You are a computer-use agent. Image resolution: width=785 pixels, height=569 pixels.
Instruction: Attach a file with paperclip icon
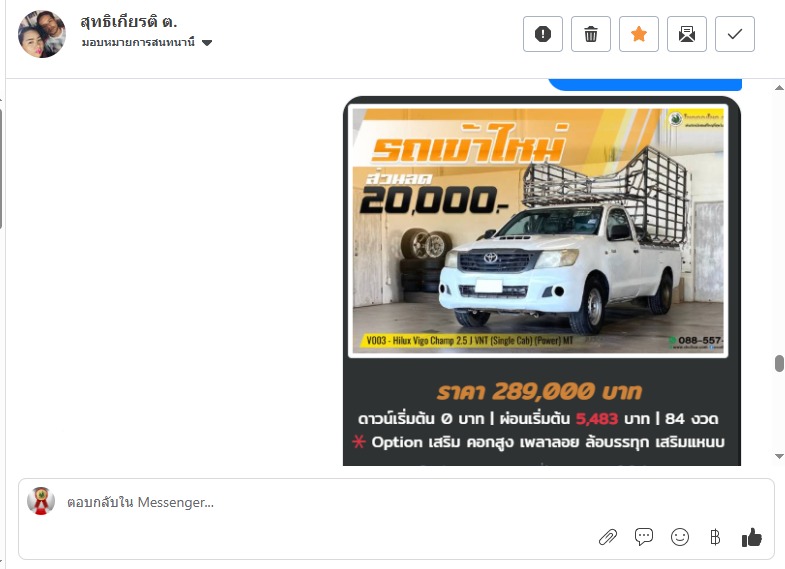pos(608,537)
